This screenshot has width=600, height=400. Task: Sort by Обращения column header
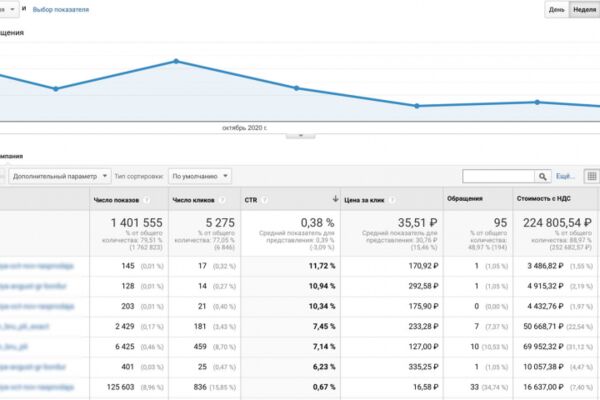click(465, 199)
